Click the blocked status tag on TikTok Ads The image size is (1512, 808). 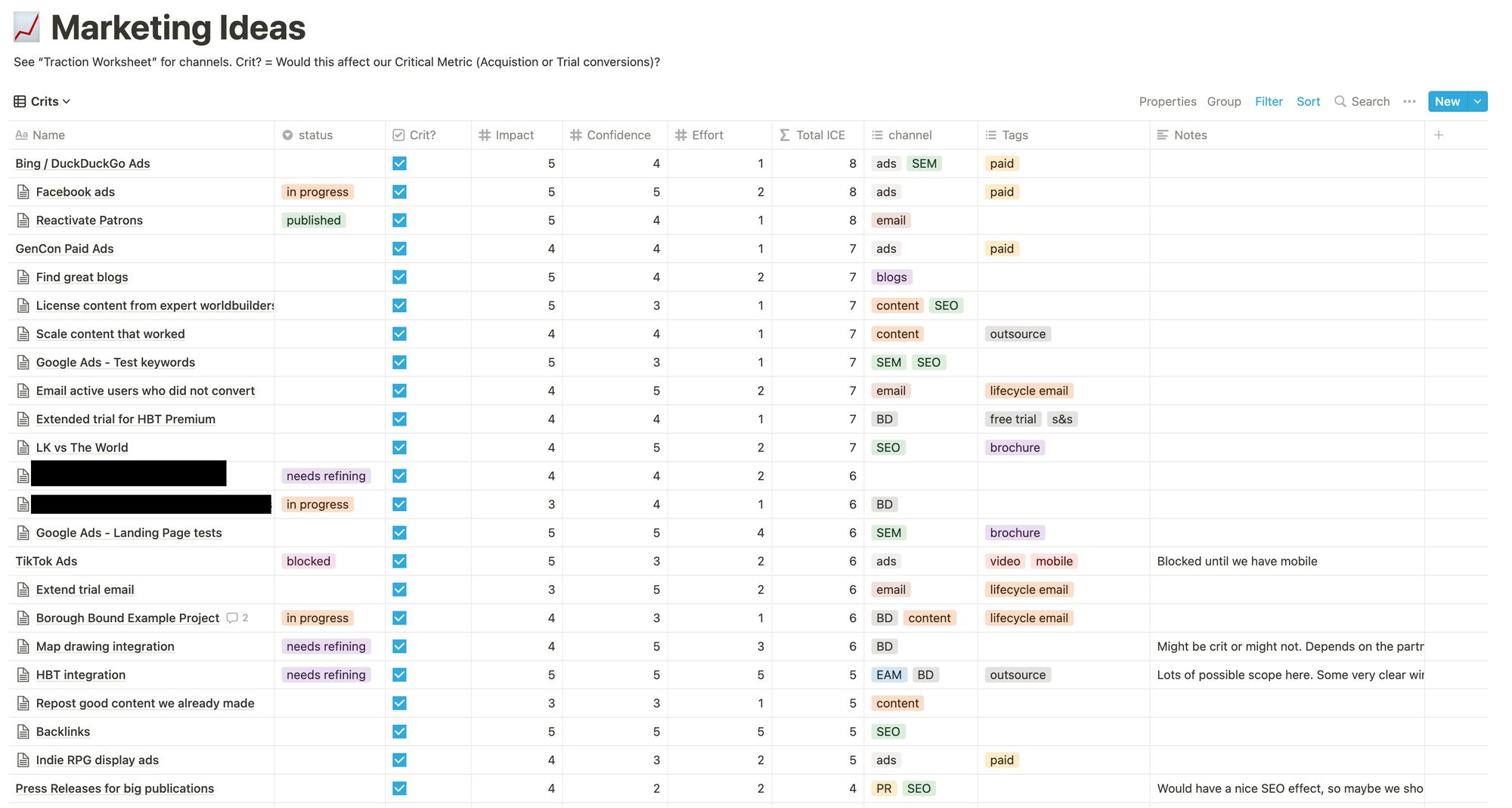click(308, 562)
